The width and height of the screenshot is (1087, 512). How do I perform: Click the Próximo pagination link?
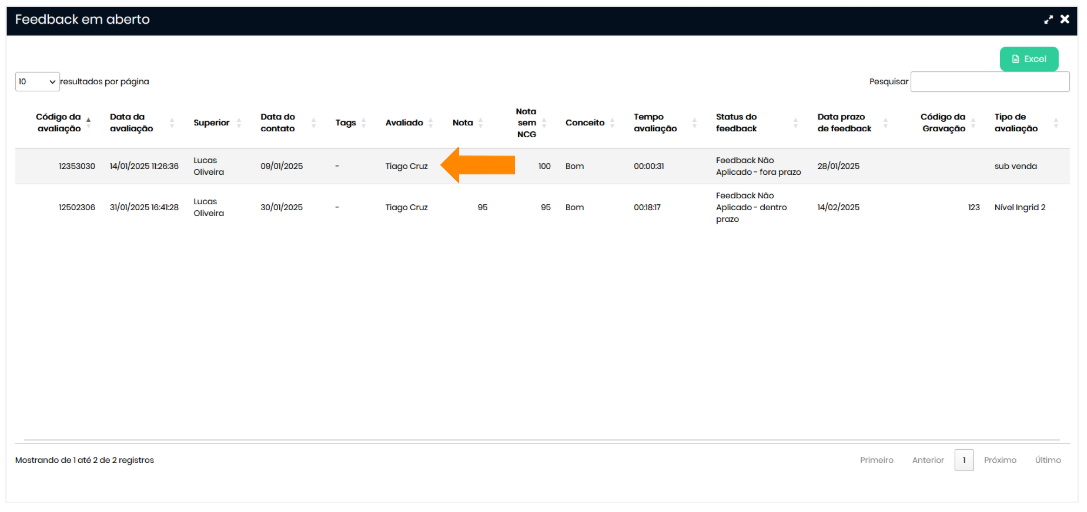(x=1000, y=460)
